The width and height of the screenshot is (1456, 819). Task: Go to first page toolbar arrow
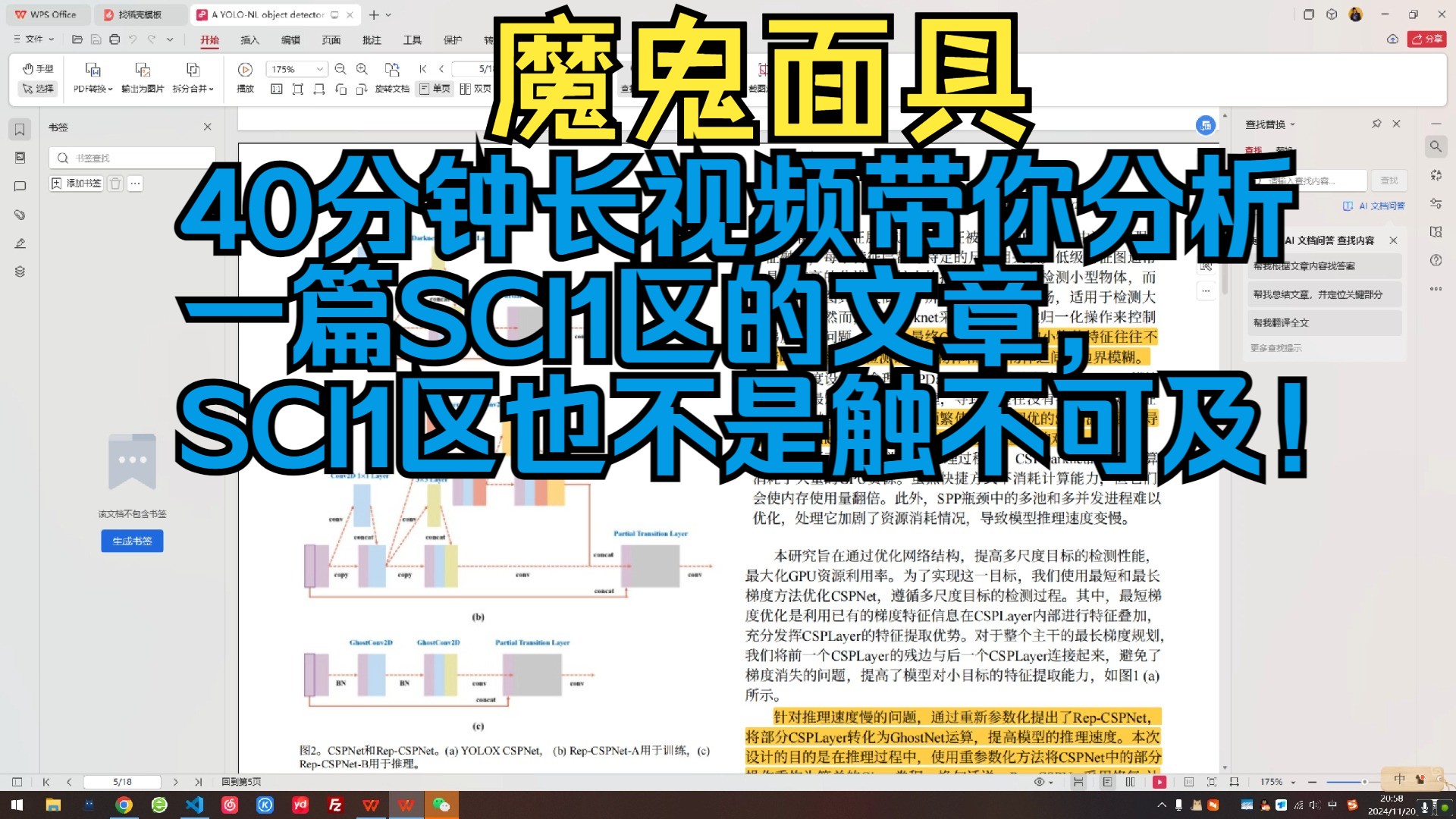point(423,69)
